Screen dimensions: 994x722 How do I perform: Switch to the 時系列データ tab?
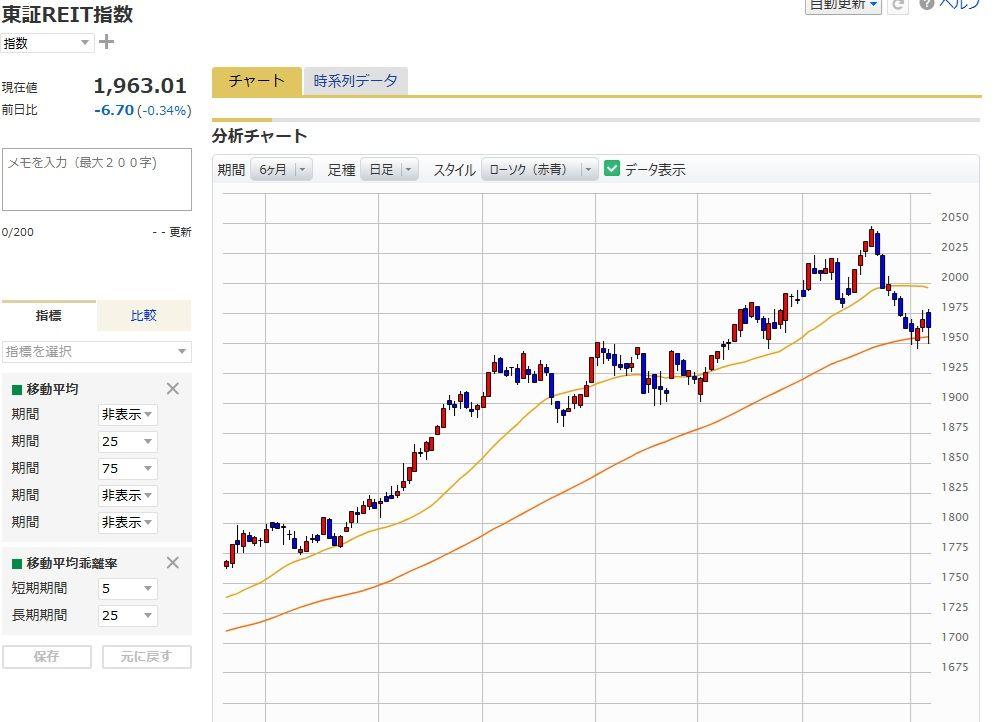(356, 81)
